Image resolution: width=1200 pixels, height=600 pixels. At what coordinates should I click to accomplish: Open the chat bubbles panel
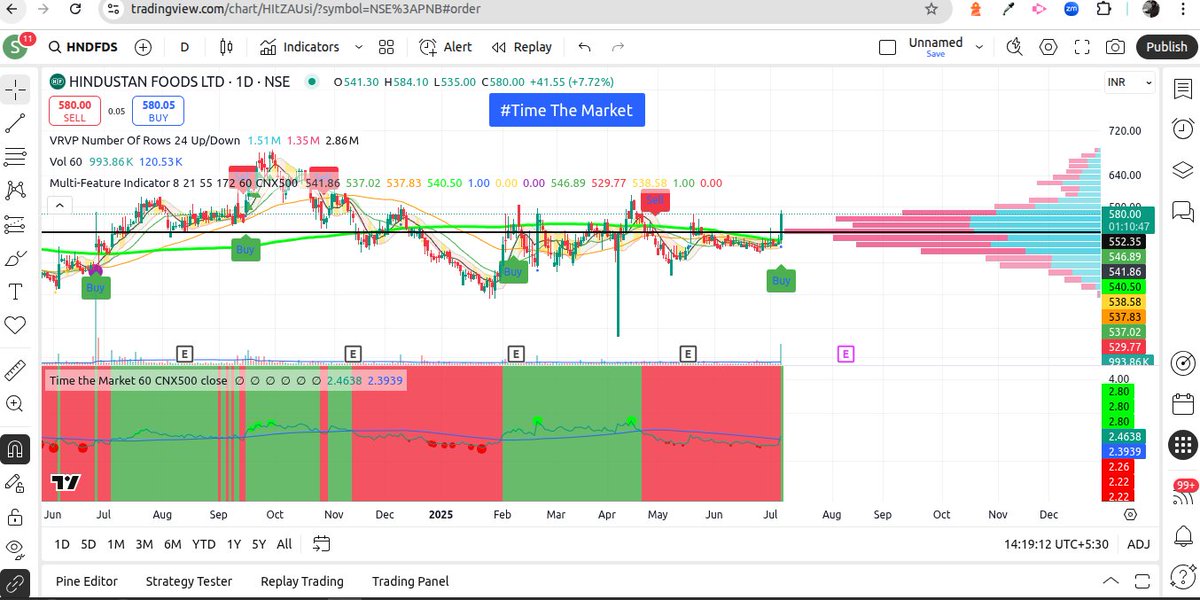1181,210
